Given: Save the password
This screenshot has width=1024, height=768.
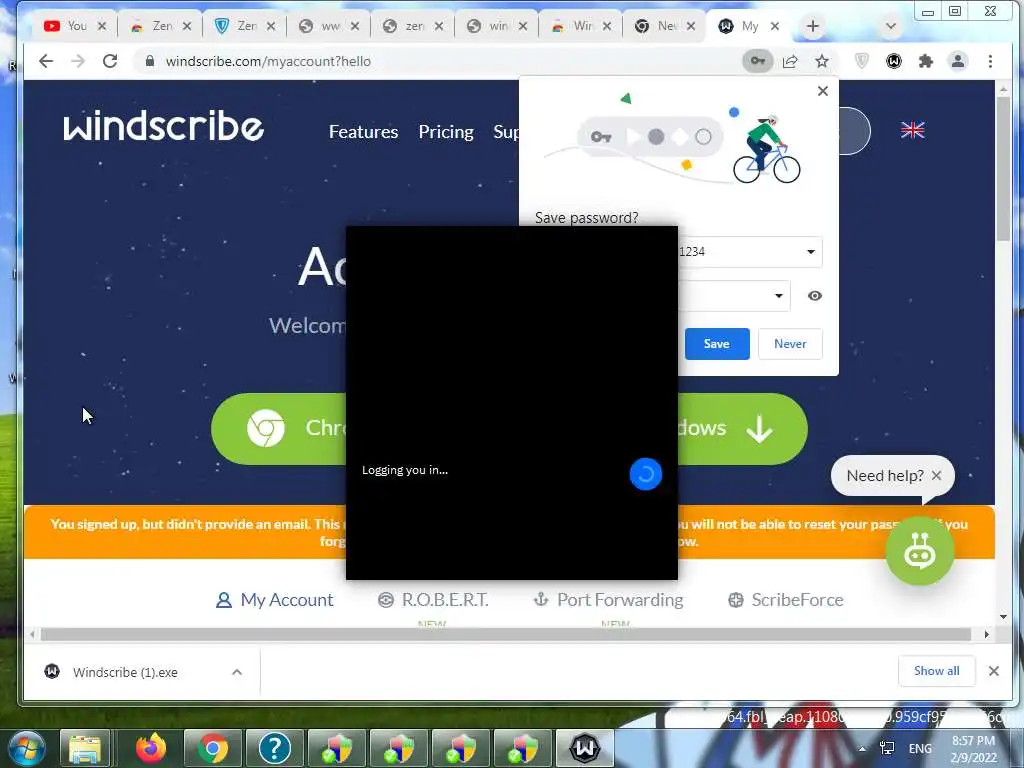Looking at the screenshot, I should tap(717, 344).
